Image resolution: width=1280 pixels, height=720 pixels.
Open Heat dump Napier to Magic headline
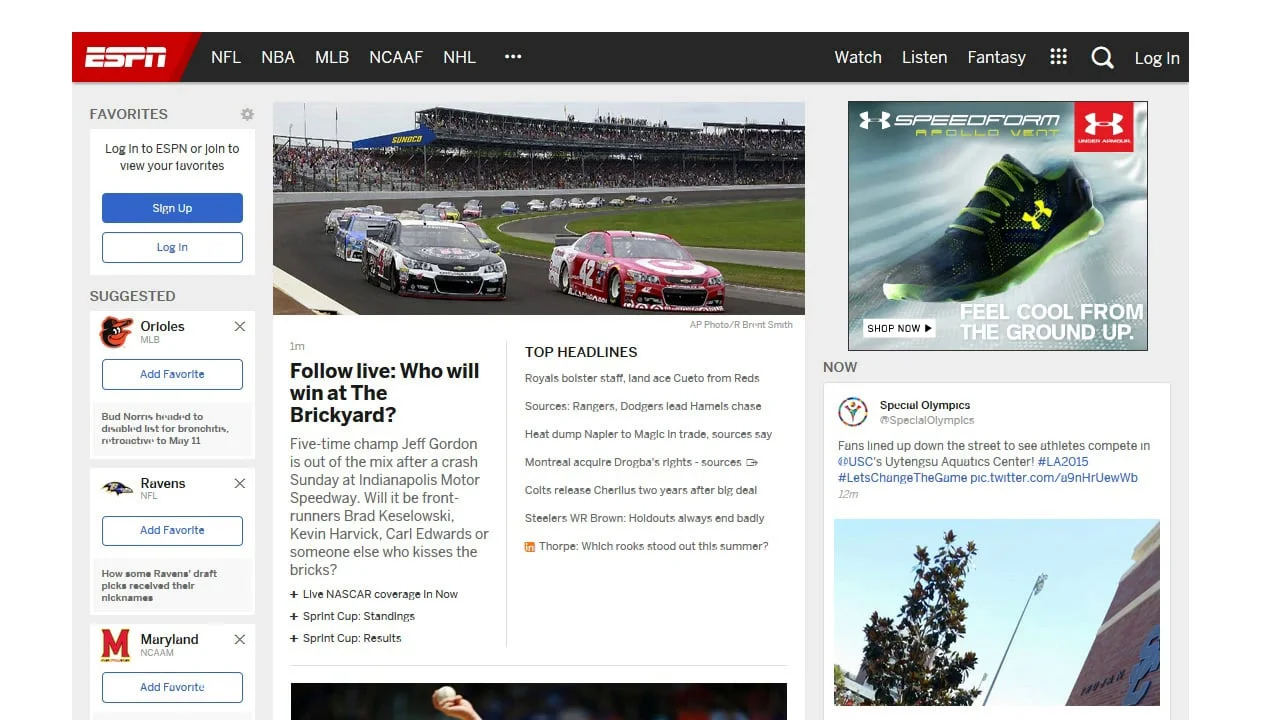(648, 434)
